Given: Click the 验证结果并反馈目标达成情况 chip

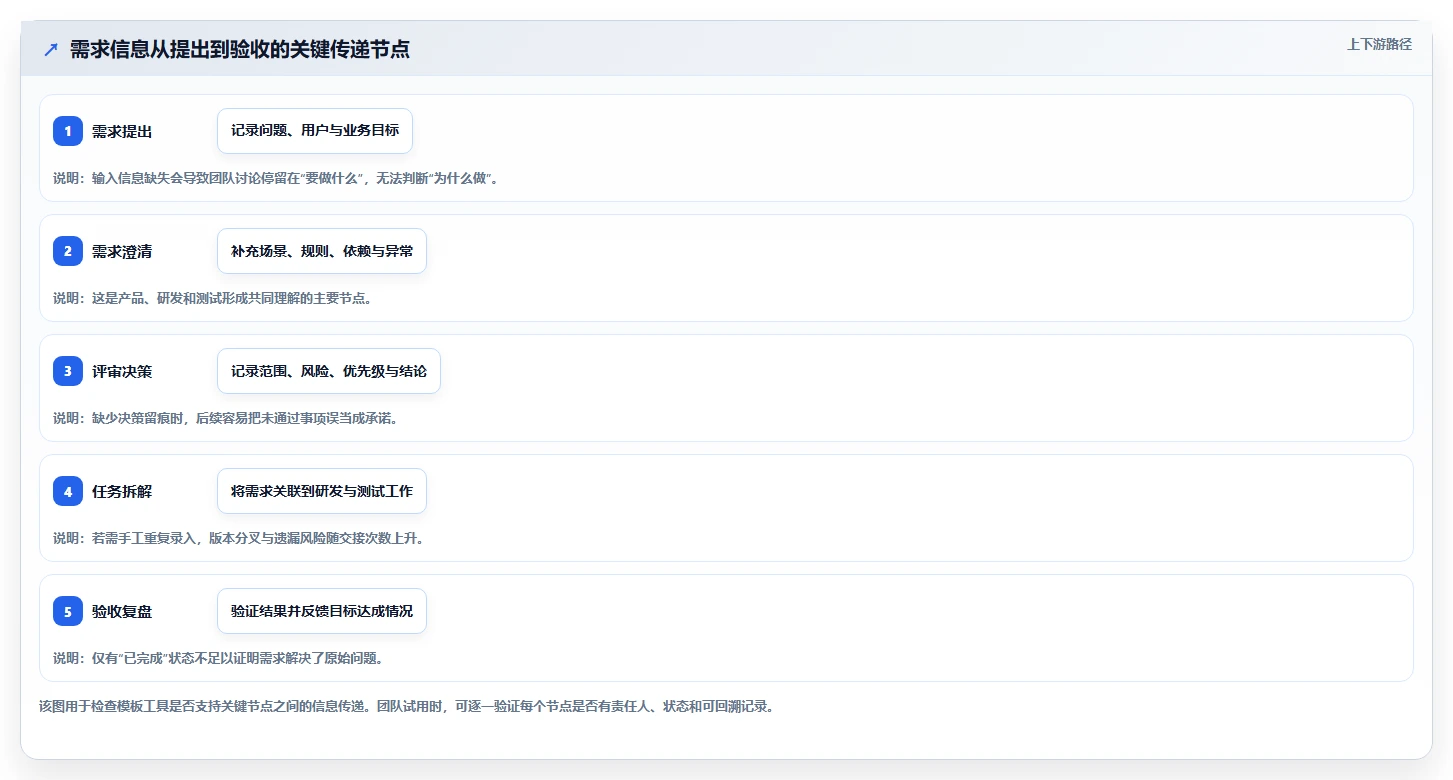Looking at the screenshot, I should [322, 611].
